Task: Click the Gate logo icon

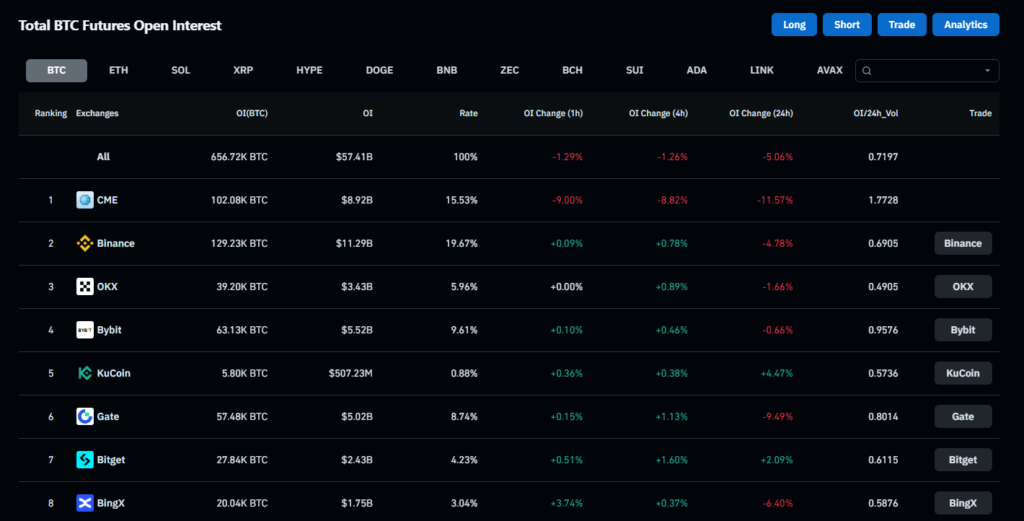Action: click(85, 416)
